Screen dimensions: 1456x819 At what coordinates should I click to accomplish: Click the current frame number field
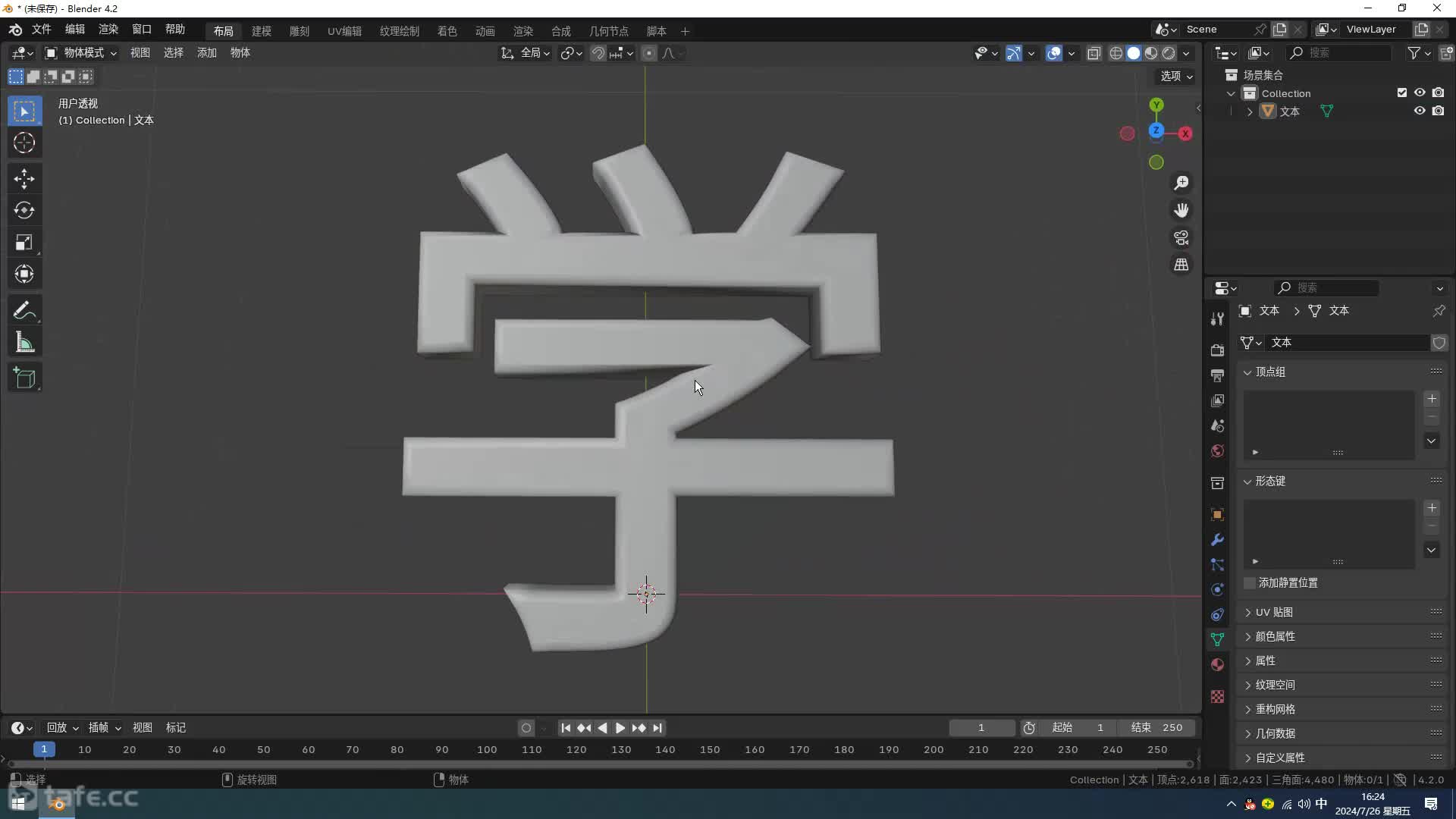(981, 727)
